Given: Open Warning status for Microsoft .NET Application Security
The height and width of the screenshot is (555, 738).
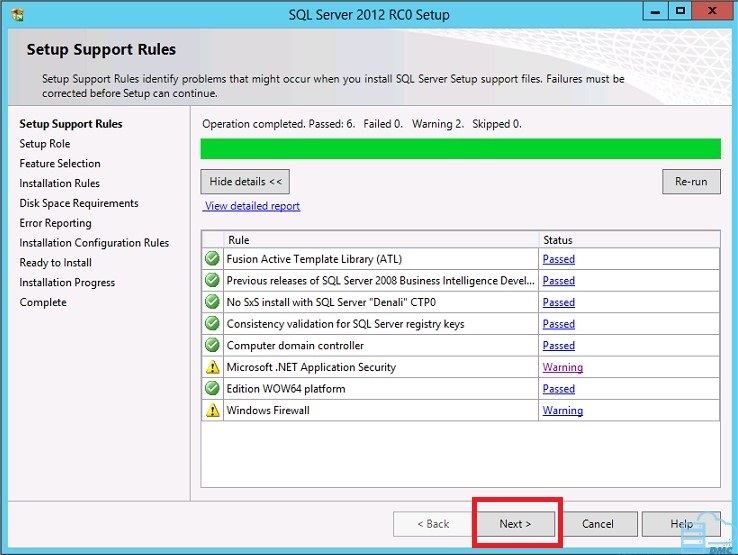Looking at the screenshot, I should [x=562, y=367].
